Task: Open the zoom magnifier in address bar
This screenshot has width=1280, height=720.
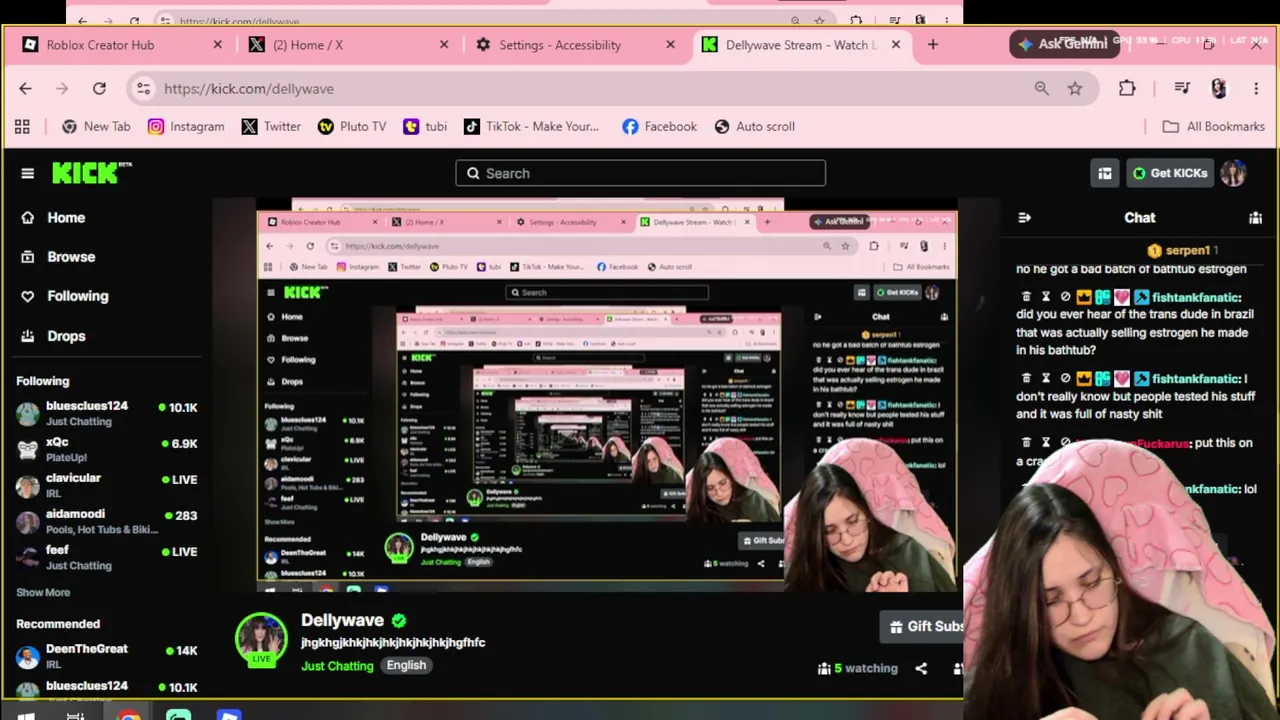Action: 1042,89
